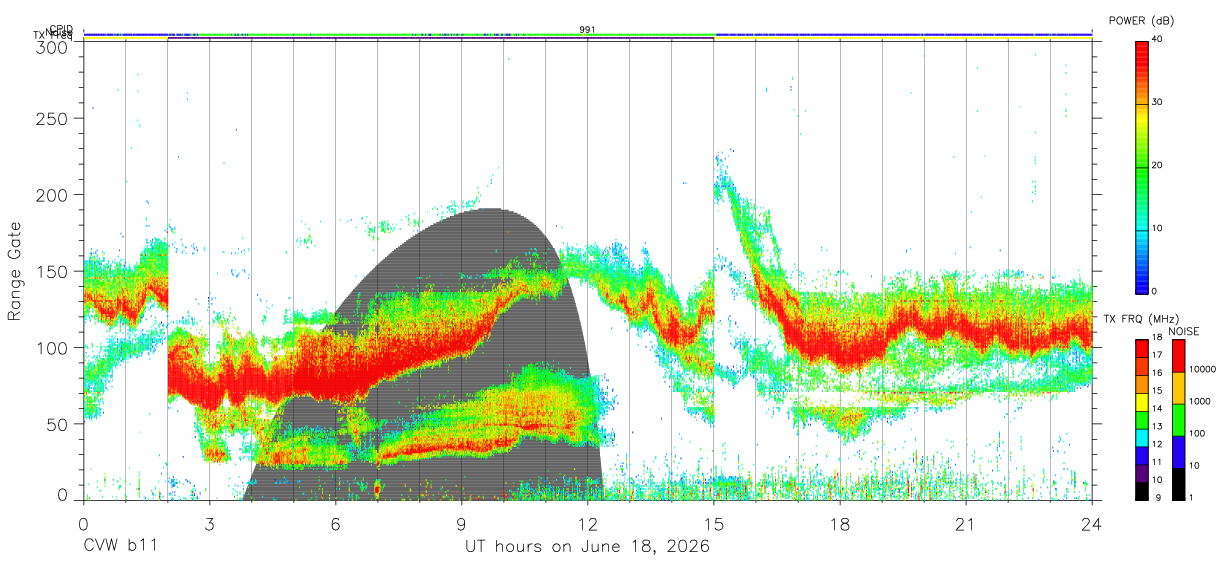Viewport: 1228px width, 567px height.
Task: Click the yellow segment of TX FRQ colorbar
Action: point(1141,402)
